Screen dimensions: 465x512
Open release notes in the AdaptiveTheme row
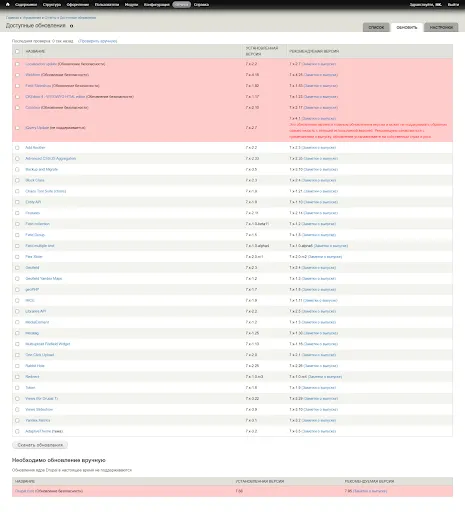(x=319, y=432)
